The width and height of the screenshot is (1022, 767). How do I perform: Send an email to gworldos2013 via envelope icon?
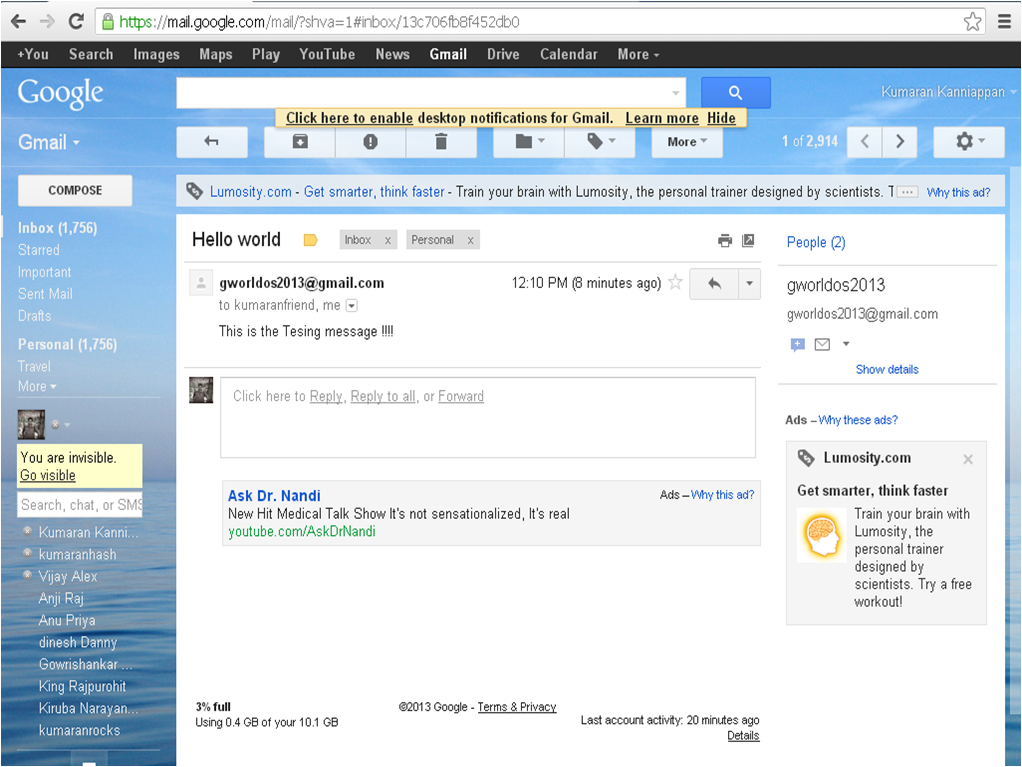821,343
